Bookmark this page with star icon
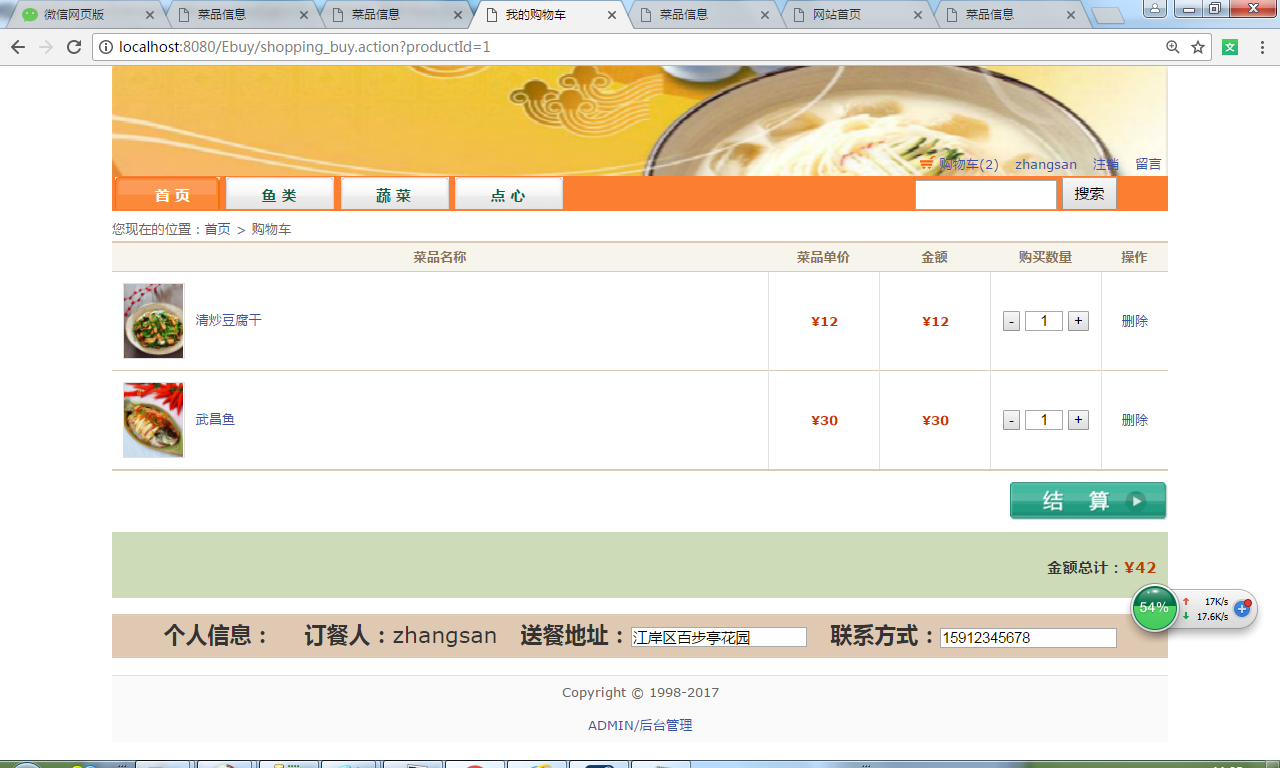Screen dimensions: 1280x768 [1198, 47]
